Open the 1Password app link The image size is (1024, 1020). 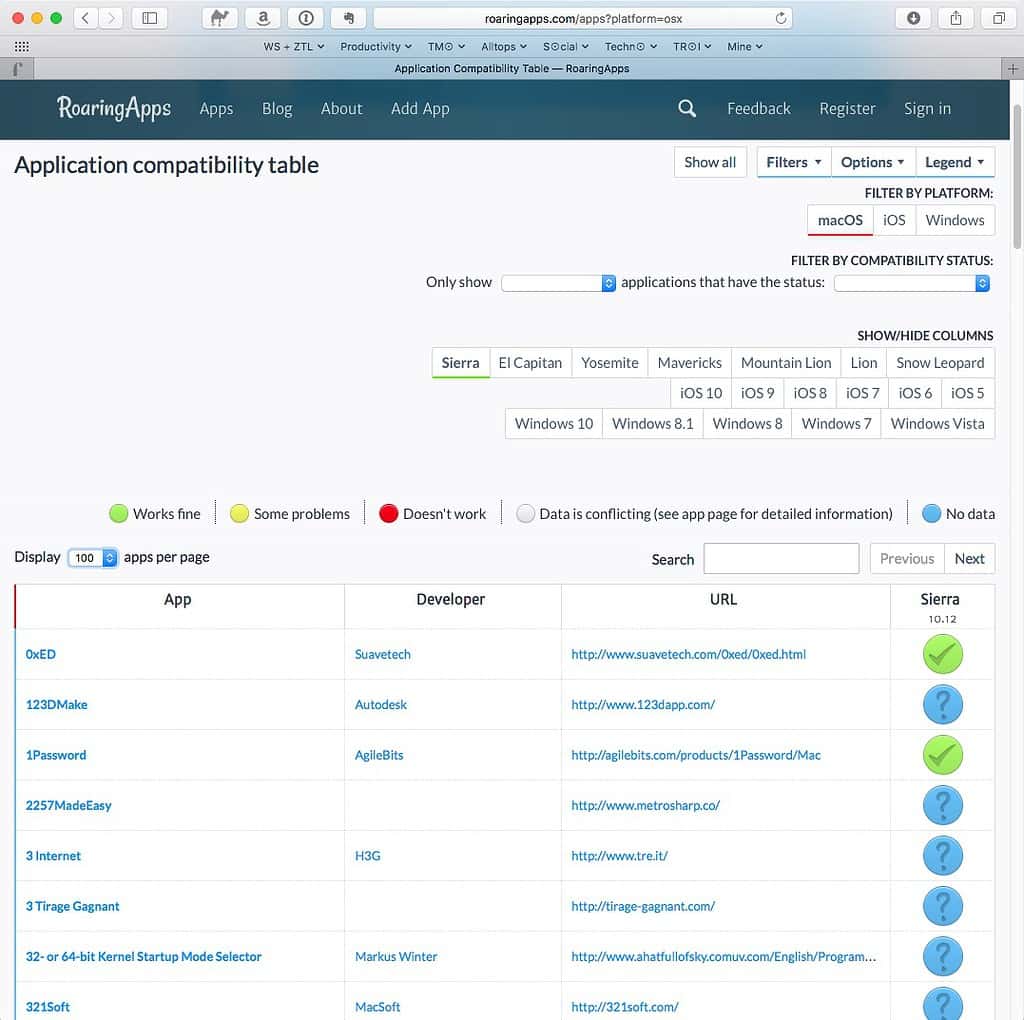(x=56, y=755)
